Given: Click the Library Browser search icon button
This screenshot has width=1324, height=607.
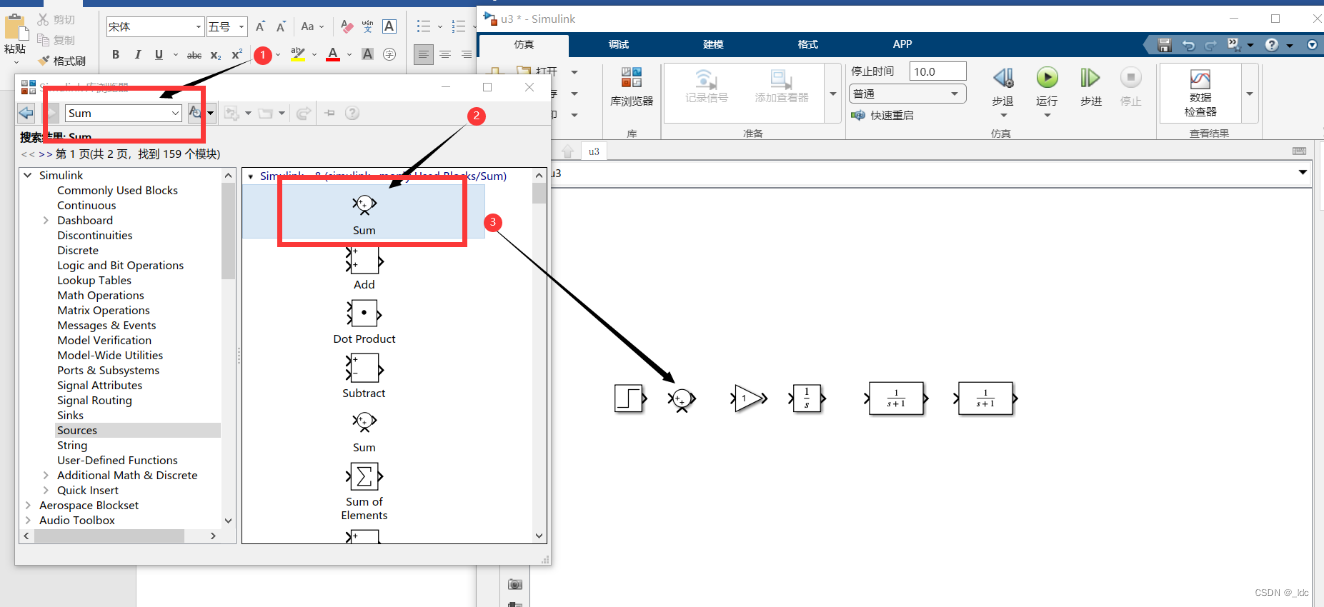Looking at the screenshot, I should tap(197, 113).
